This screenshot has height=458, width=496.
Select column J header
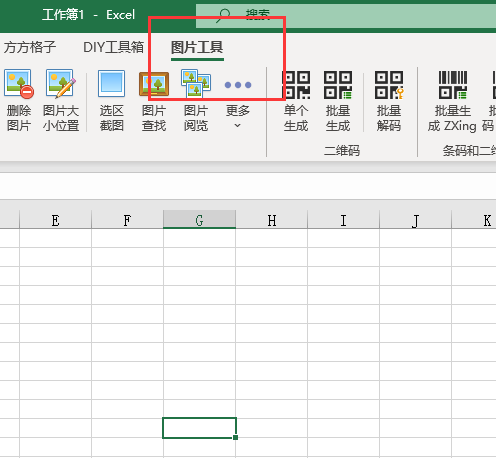415,220
